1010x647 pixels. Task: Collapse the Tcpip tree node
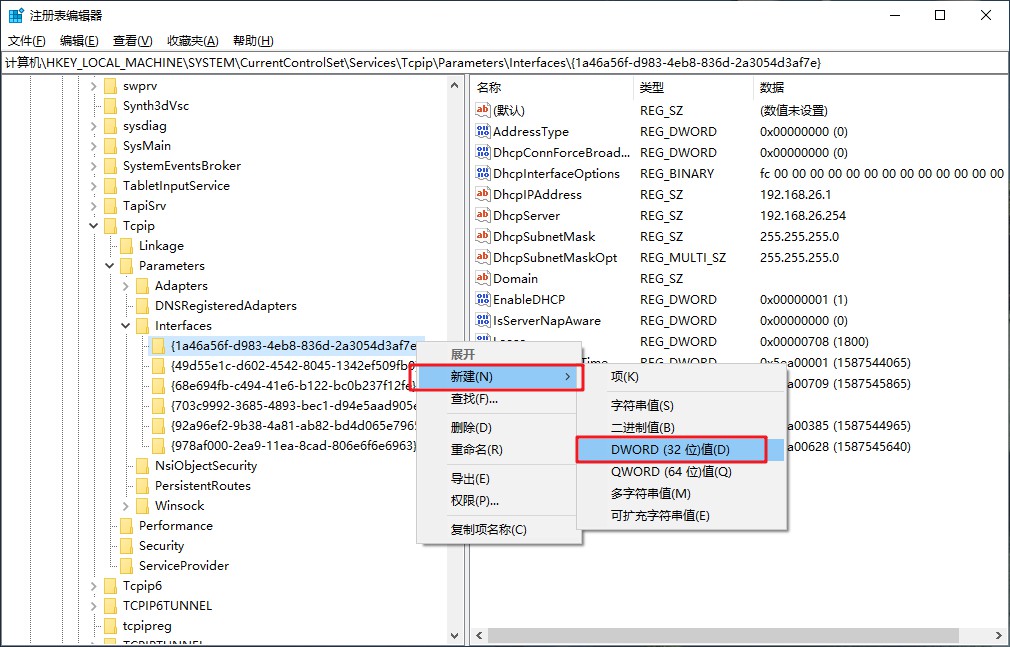pyautogui.click(x=94, y=225)
